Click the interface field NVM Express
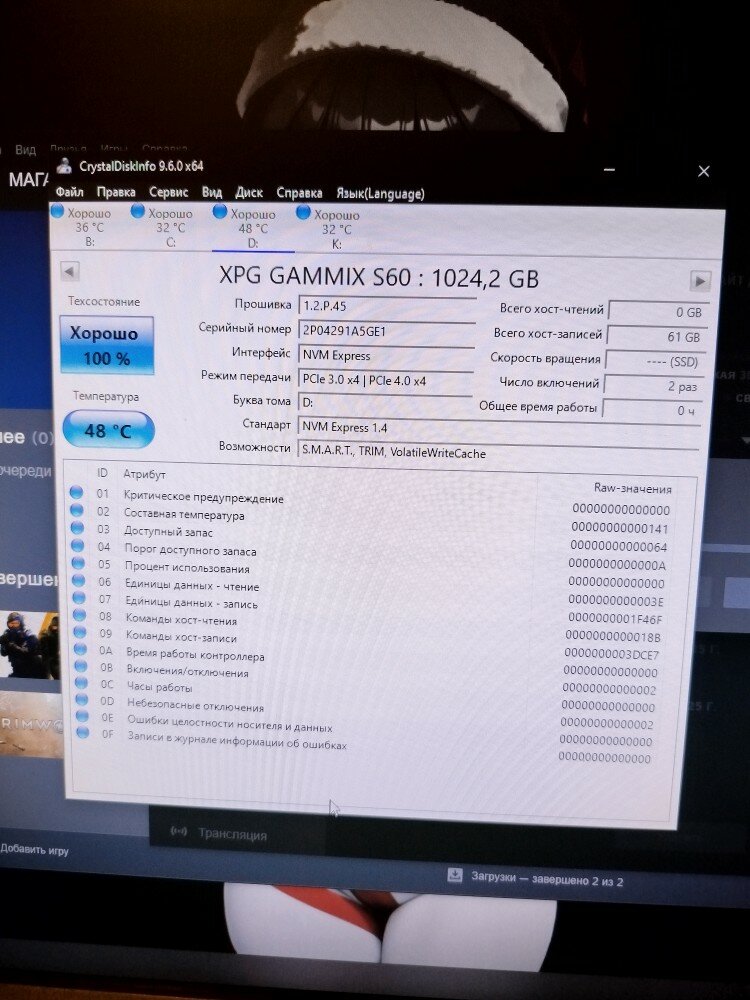 [385, 355]
